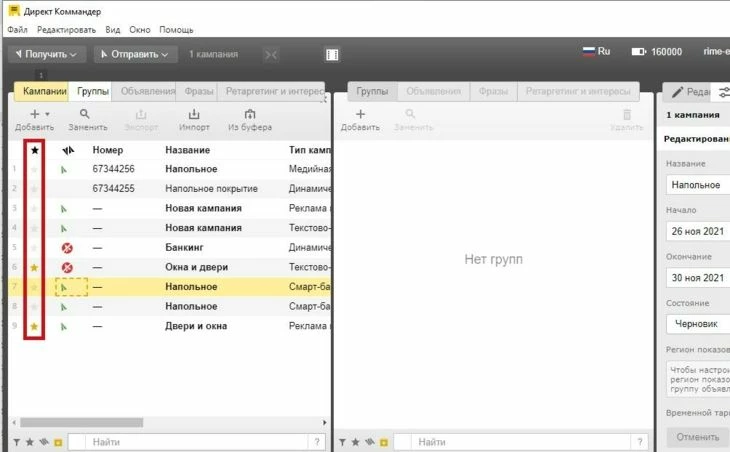Click the Импорт icon

(x=194, y=114)
